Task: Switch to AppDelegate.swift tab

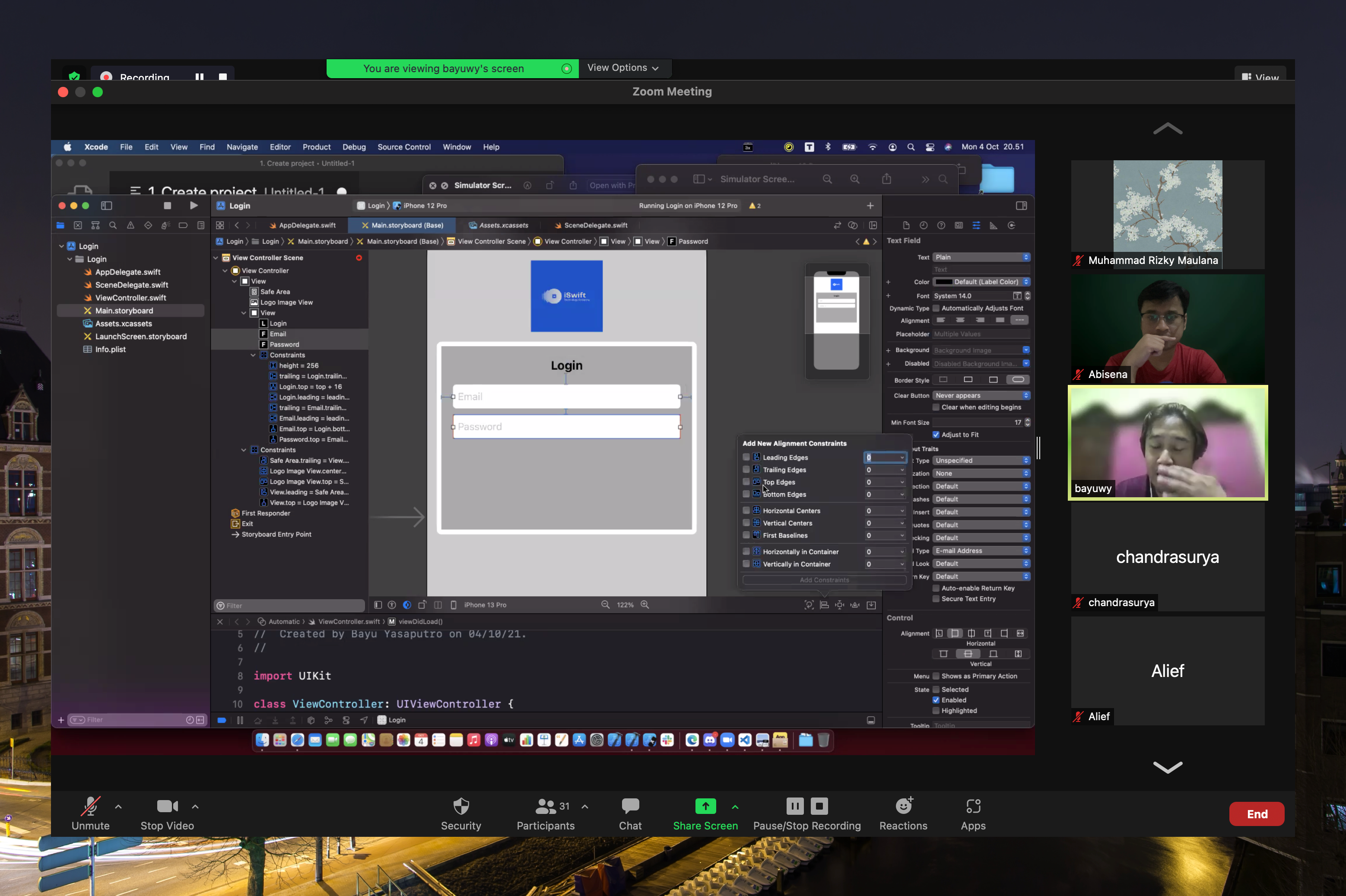Action: tap(302, 225)
